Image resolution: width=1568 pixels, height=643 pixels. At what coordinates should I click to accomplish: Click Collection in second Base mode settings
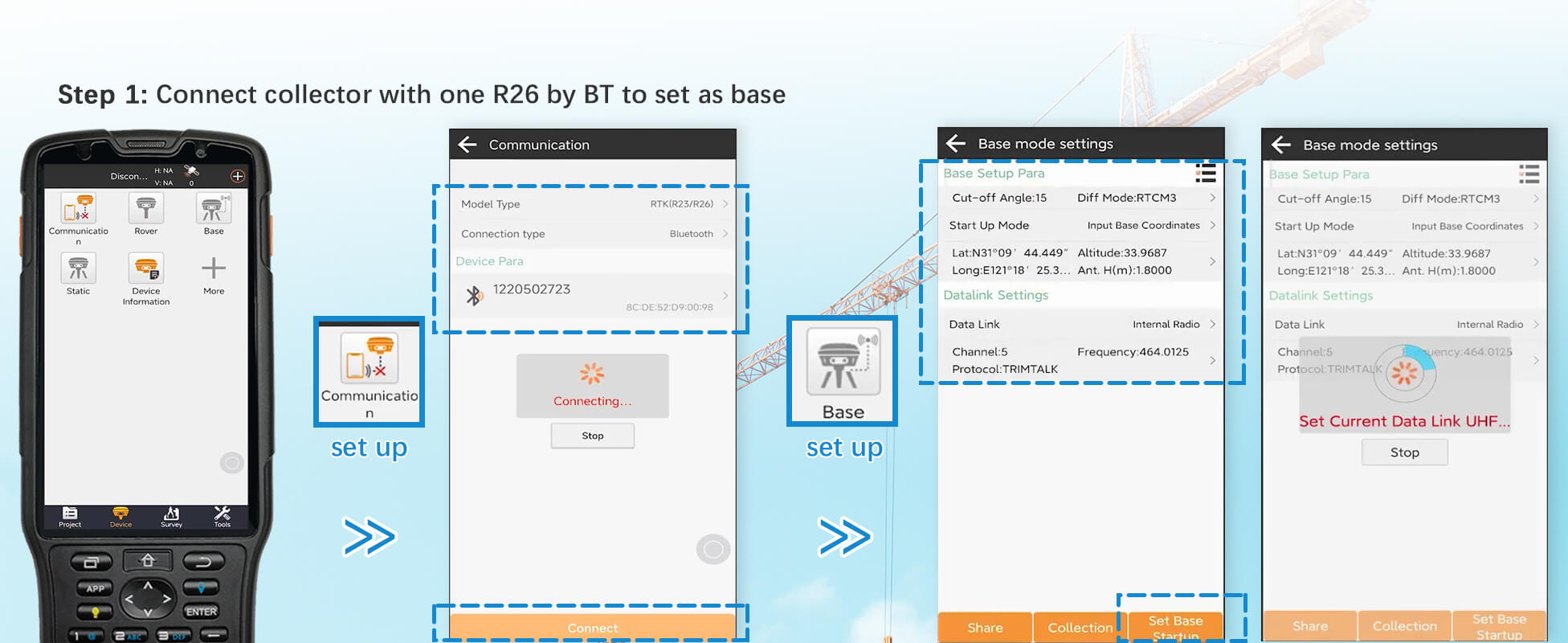(x=1405, y=626)
